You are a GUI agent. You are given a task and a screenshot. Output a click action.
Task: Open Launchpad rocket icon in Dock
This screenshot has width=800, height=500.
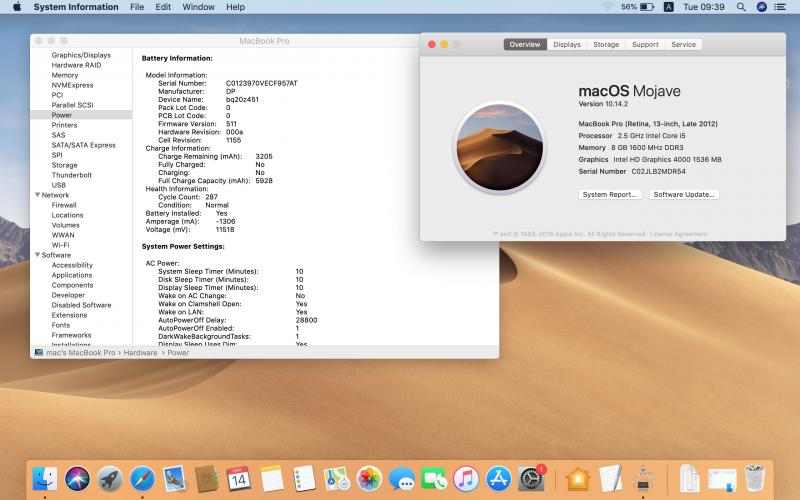[x=110, y=479]
